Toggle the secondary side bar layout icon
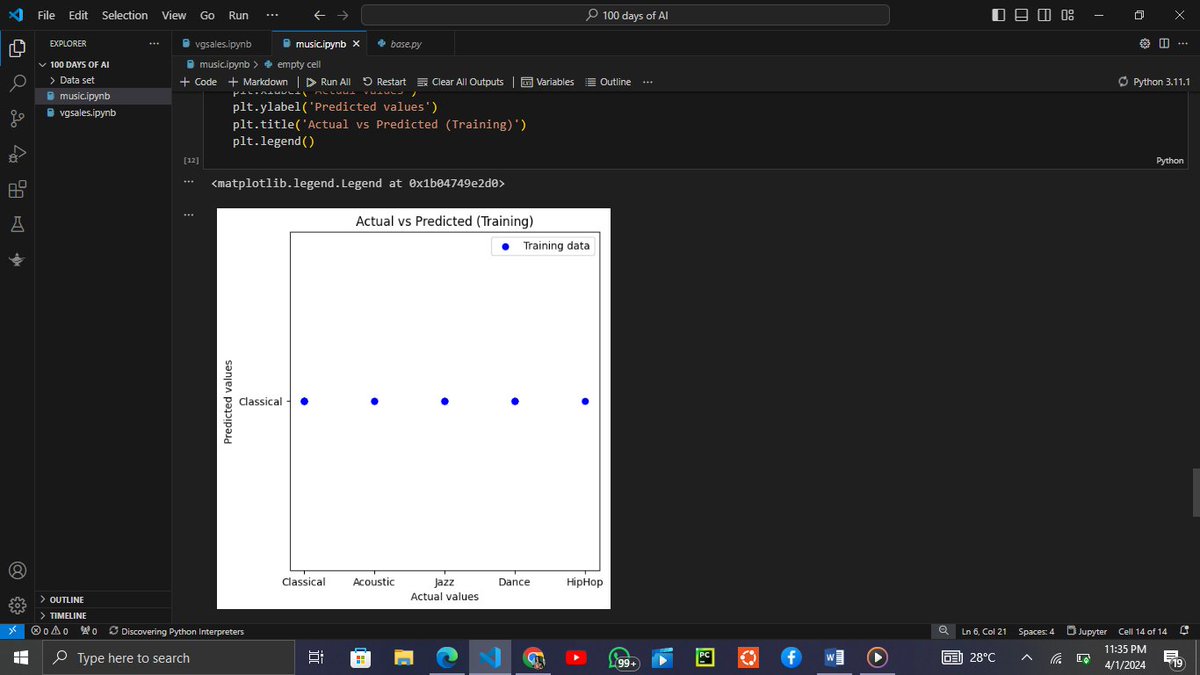1200x675 pixels. (x=1044, y=15)
